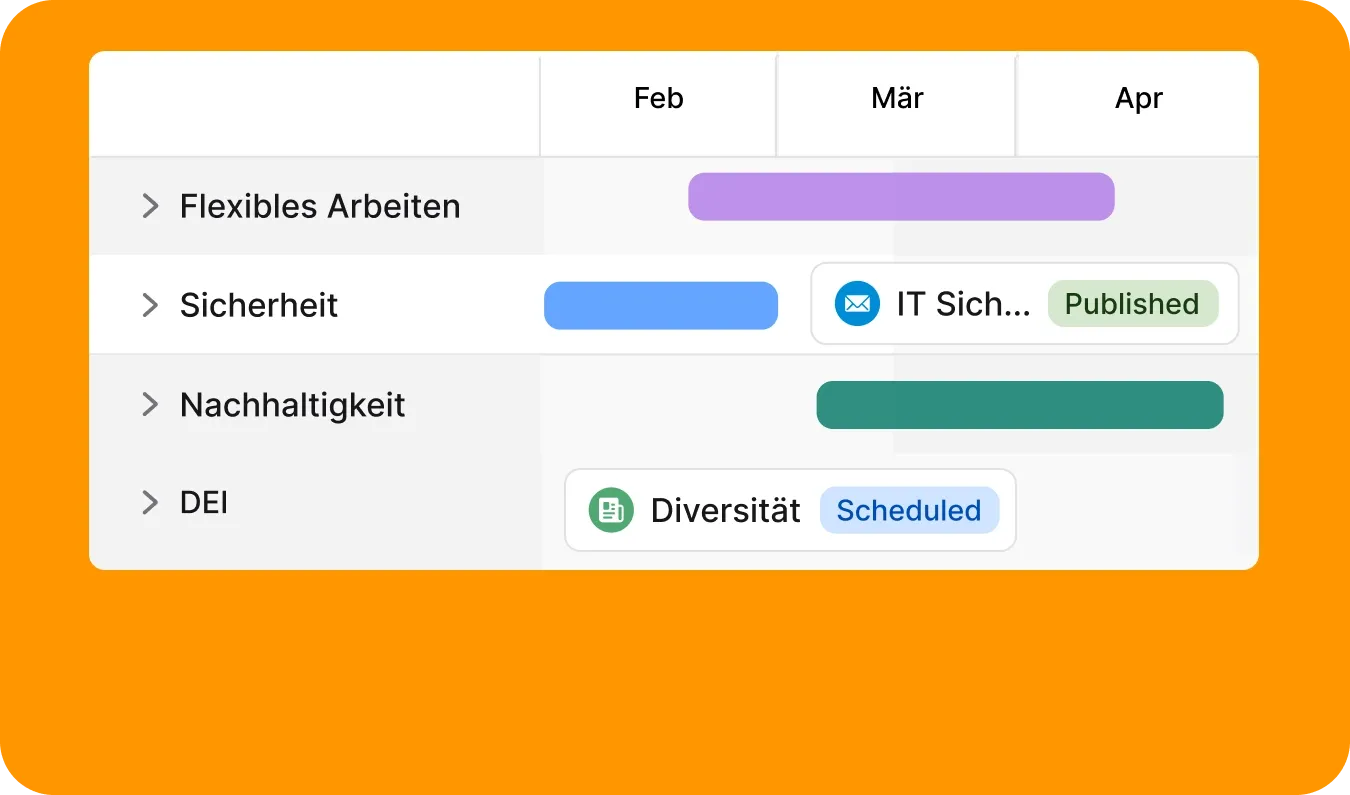Select the Apr month column header

tap(1139, 98)
